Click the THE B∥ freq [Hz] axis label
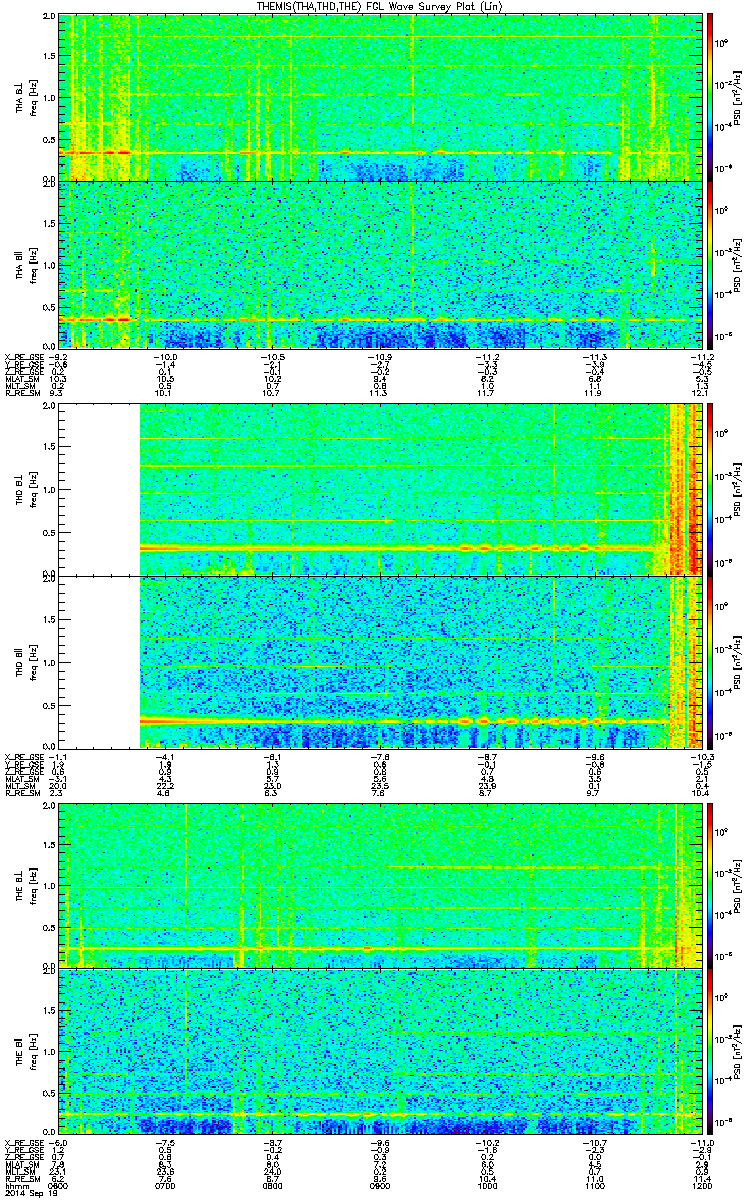This screenshot has height=1200, width=750. (24, 1051)
